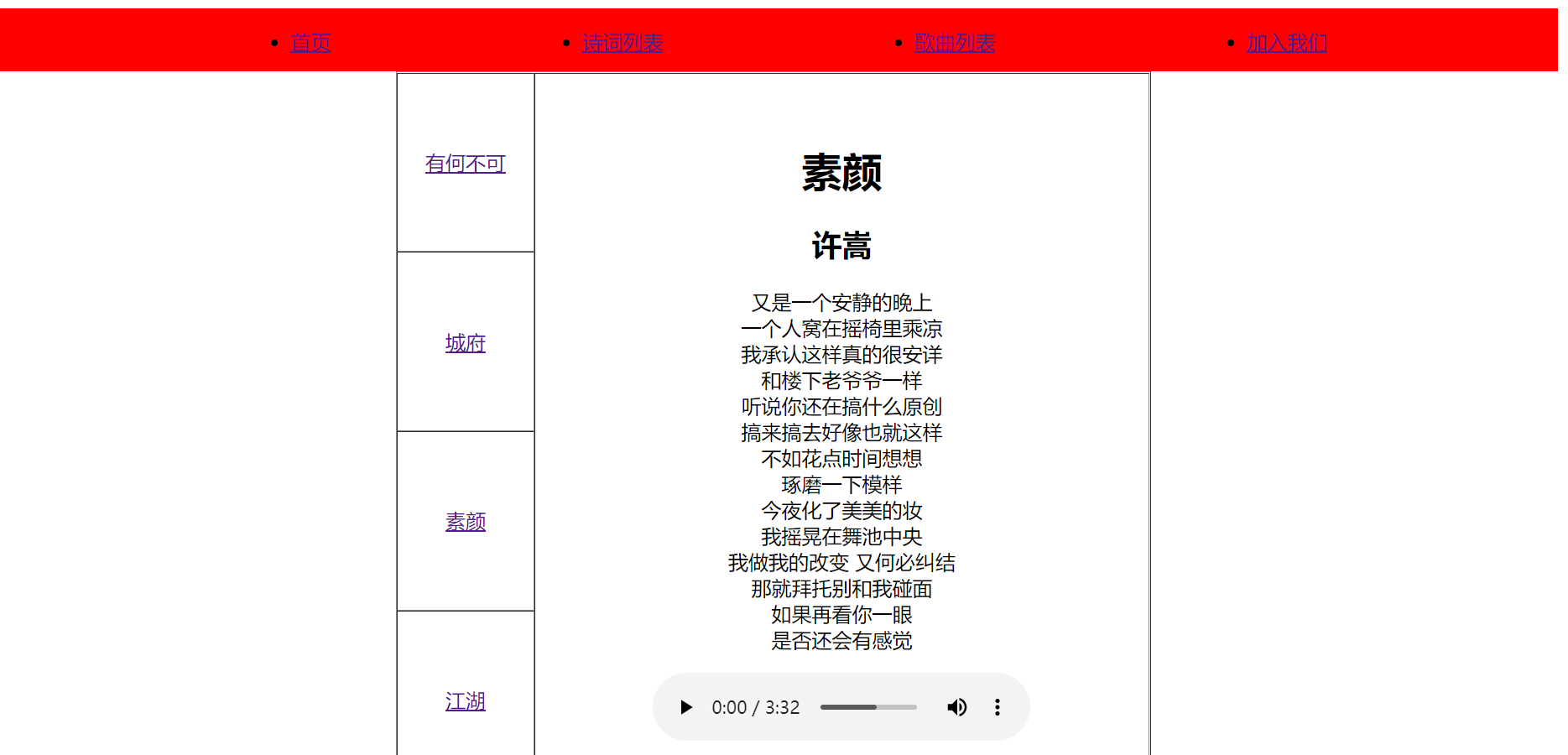The image size is (1568, 755).
Task: Open the audio player more options menu
Action: [x=998, y=707]
